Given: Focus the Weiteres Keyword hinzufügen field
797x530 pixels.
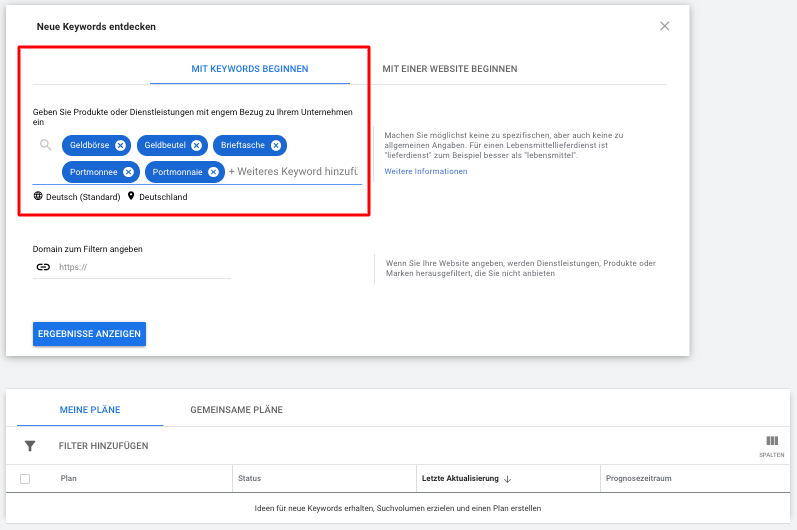Looking at the screenshot, I should [x=294, y=172].
